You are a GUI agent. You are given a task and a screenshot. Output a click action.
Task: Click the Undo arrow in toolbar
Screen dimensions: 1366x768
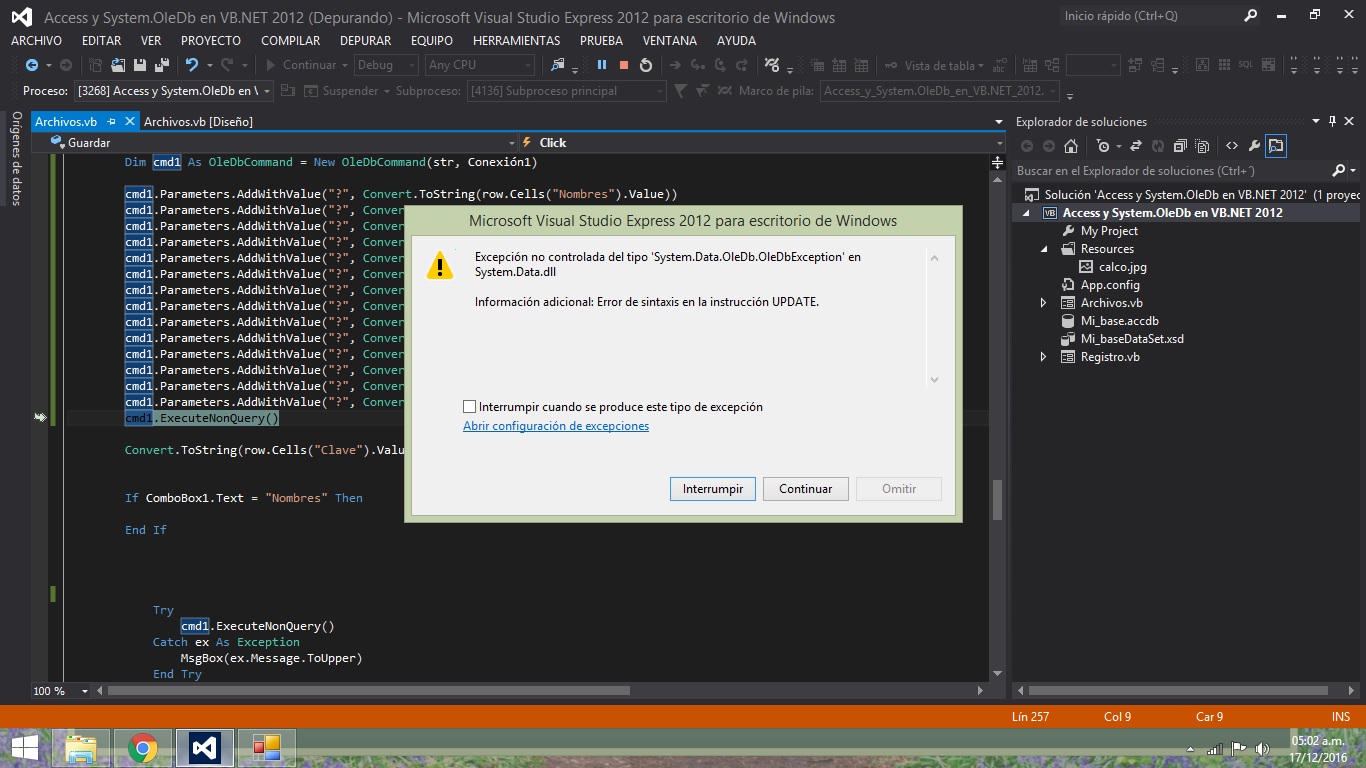click(x=191, y=65)
